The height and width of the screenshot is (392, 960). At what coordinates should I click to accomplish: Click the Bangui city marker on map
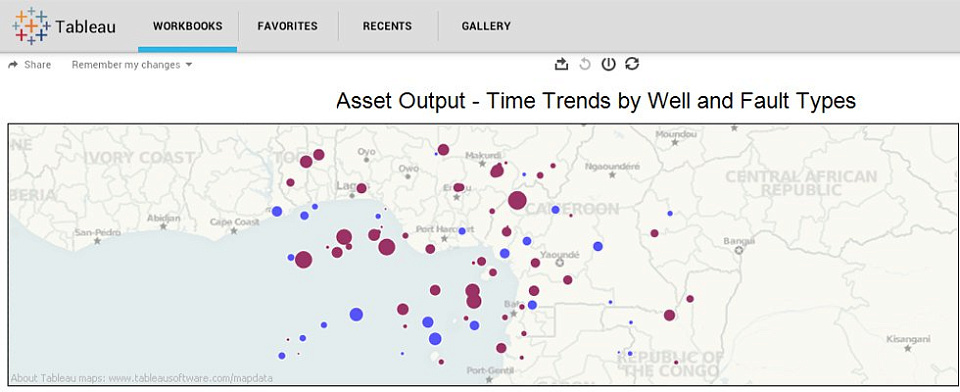tap(739, 251)
